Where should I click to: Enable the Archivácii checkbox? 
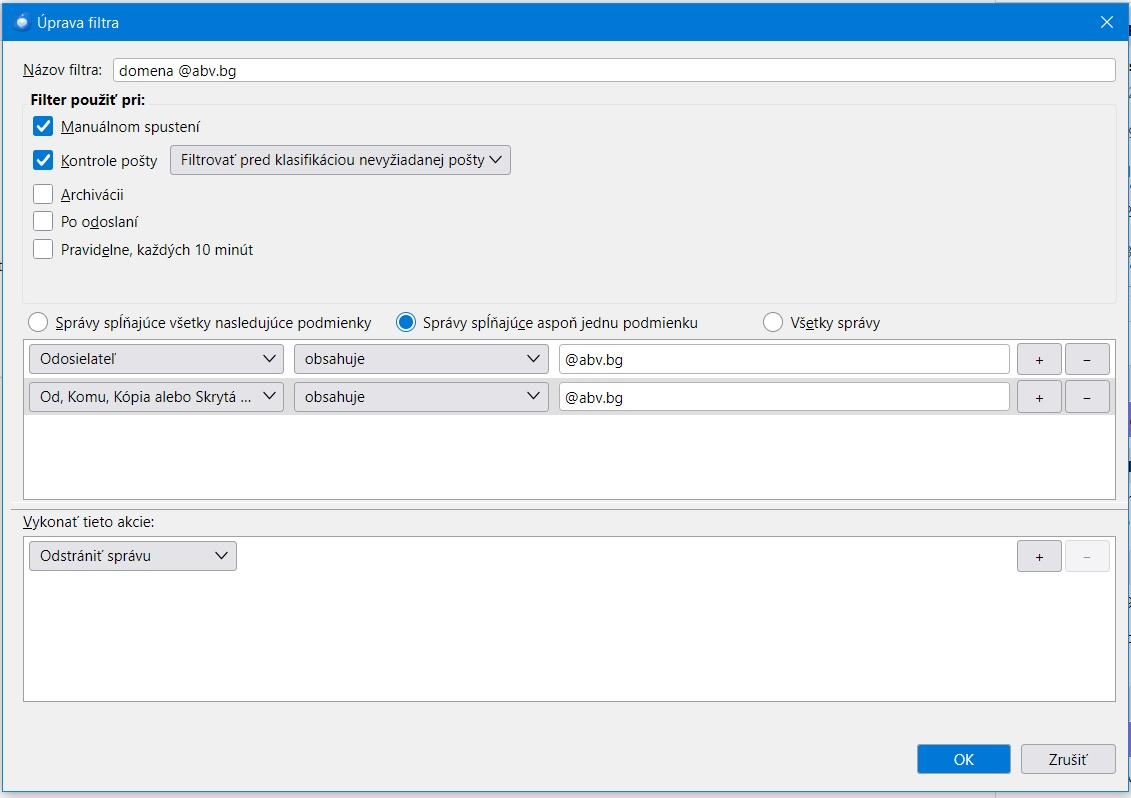click(43, 194)
